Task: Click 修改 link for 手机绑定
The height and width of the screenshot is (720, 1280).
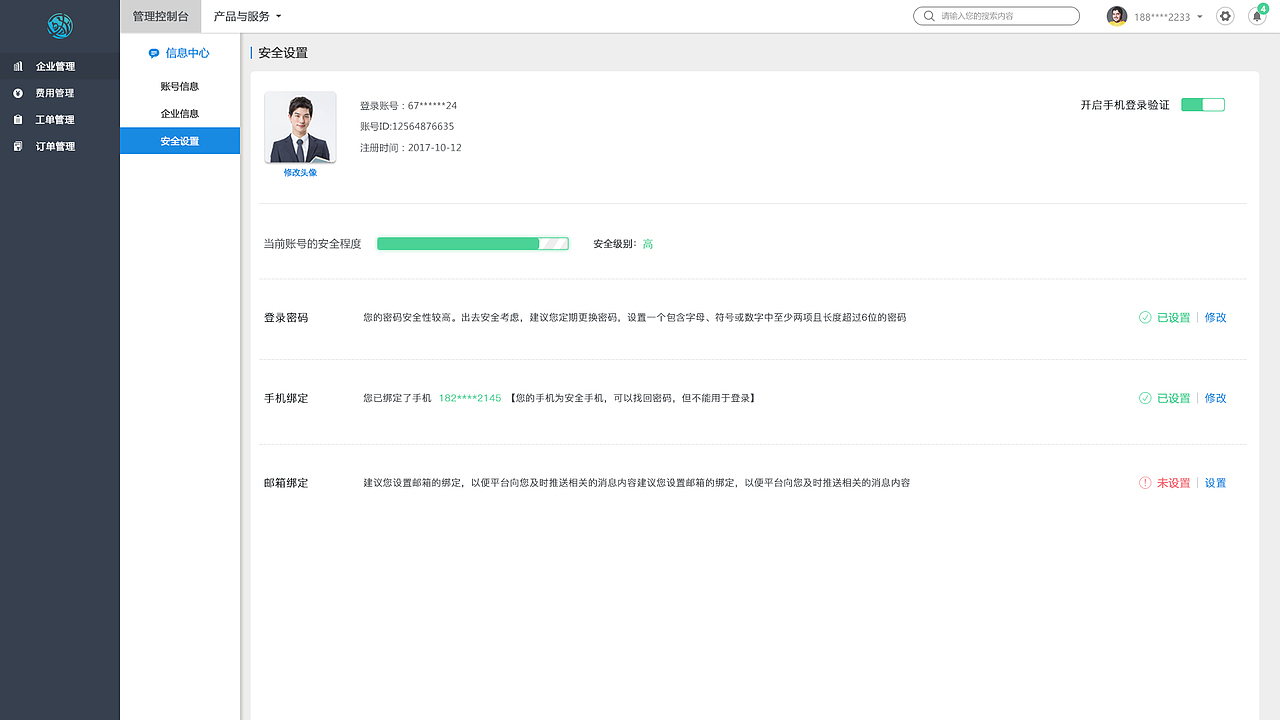Action: point(1215,398)
